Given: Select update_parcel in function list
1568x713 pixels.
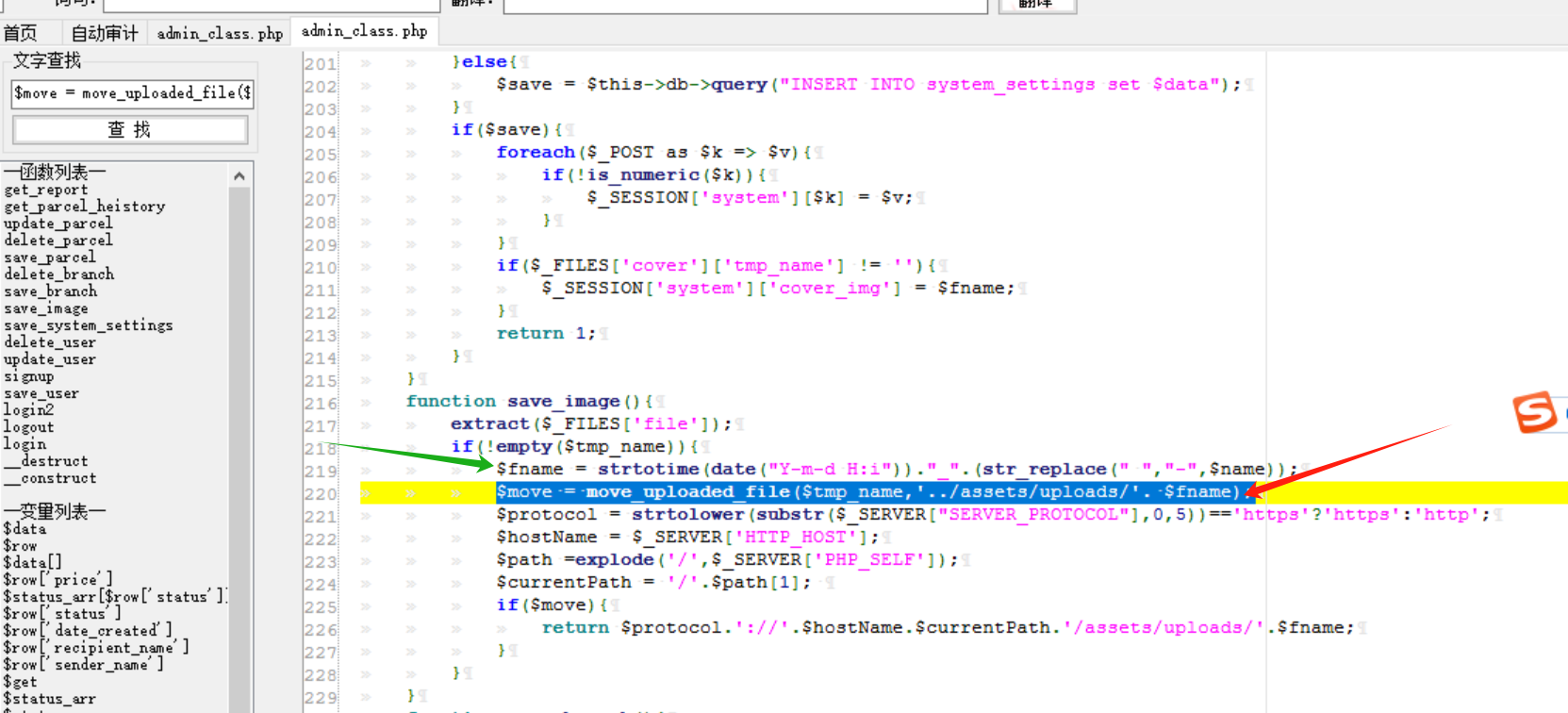Looking at the screenshot, I should 58,224.
